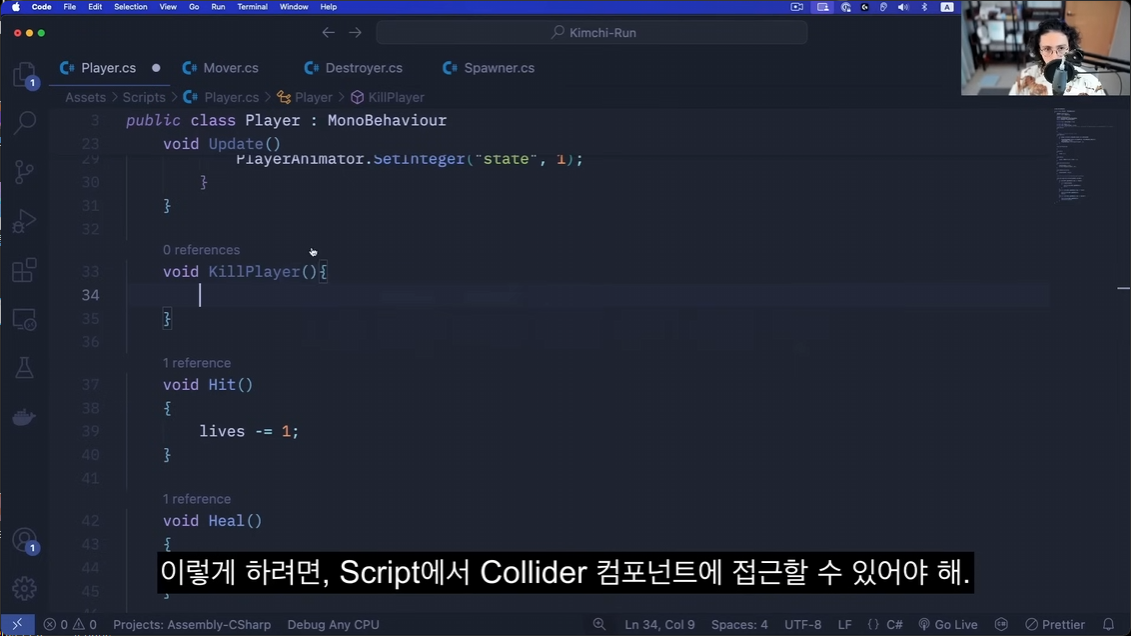Switch to the Player.cs tab
This screenshot has height=636, width=1131.
pyautogui.click(x=108, y=68)
